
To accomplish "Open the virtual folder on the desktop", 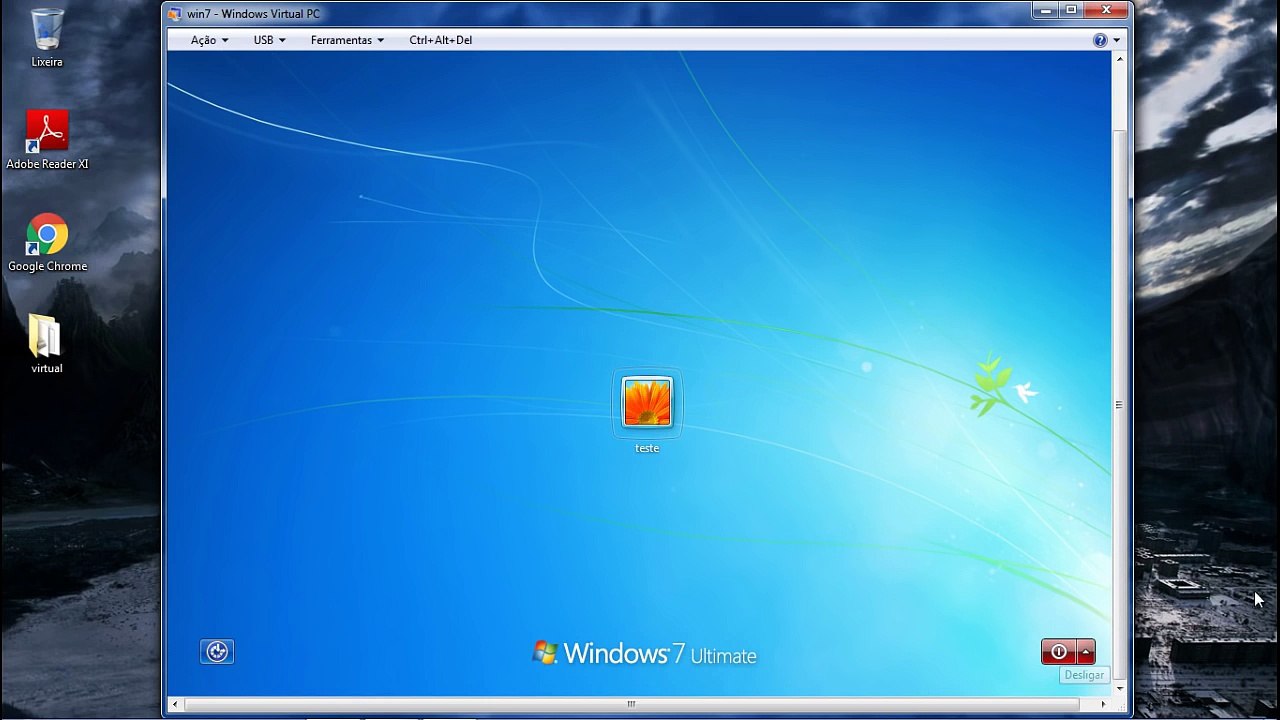I will 47,344.
